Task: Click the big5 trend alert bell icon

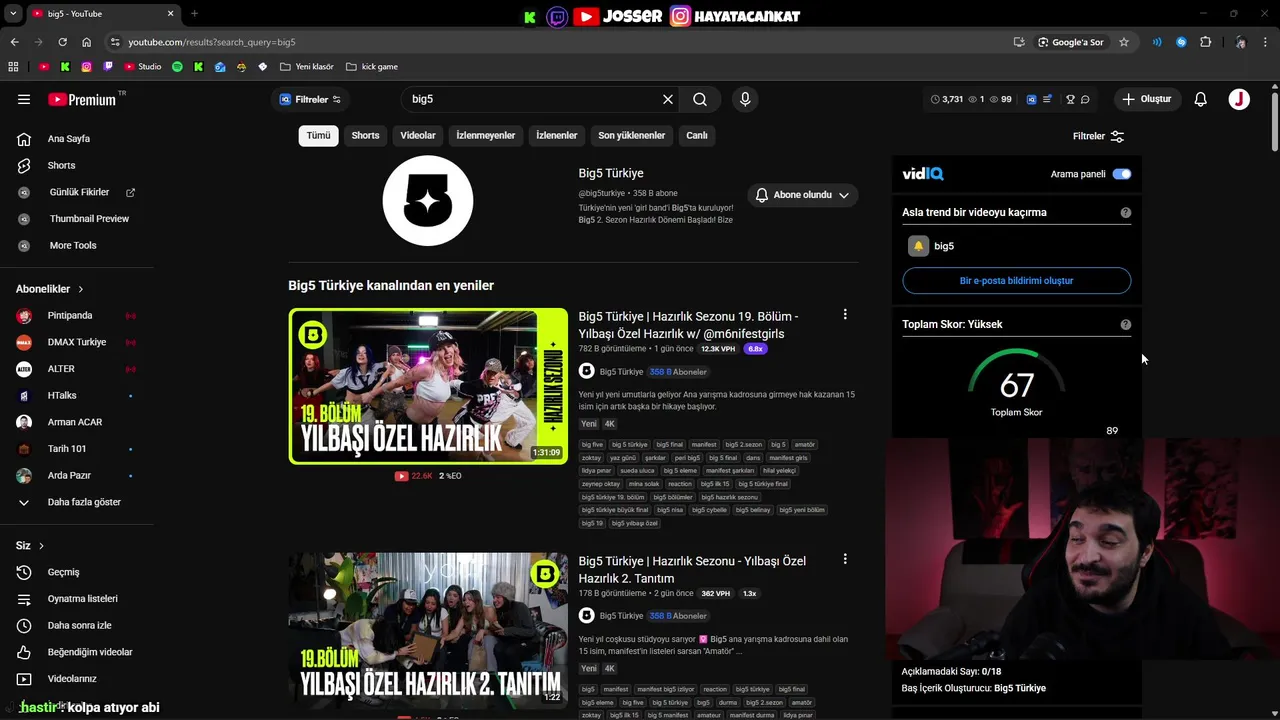Action: pos(918,246)
